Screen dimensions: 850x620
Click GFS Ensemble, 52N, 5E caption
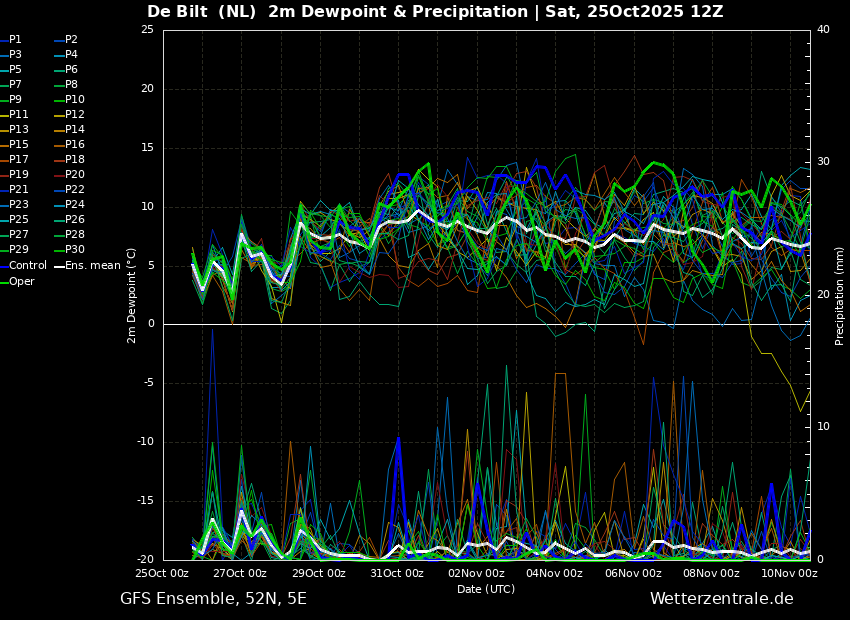click(214, 599)
